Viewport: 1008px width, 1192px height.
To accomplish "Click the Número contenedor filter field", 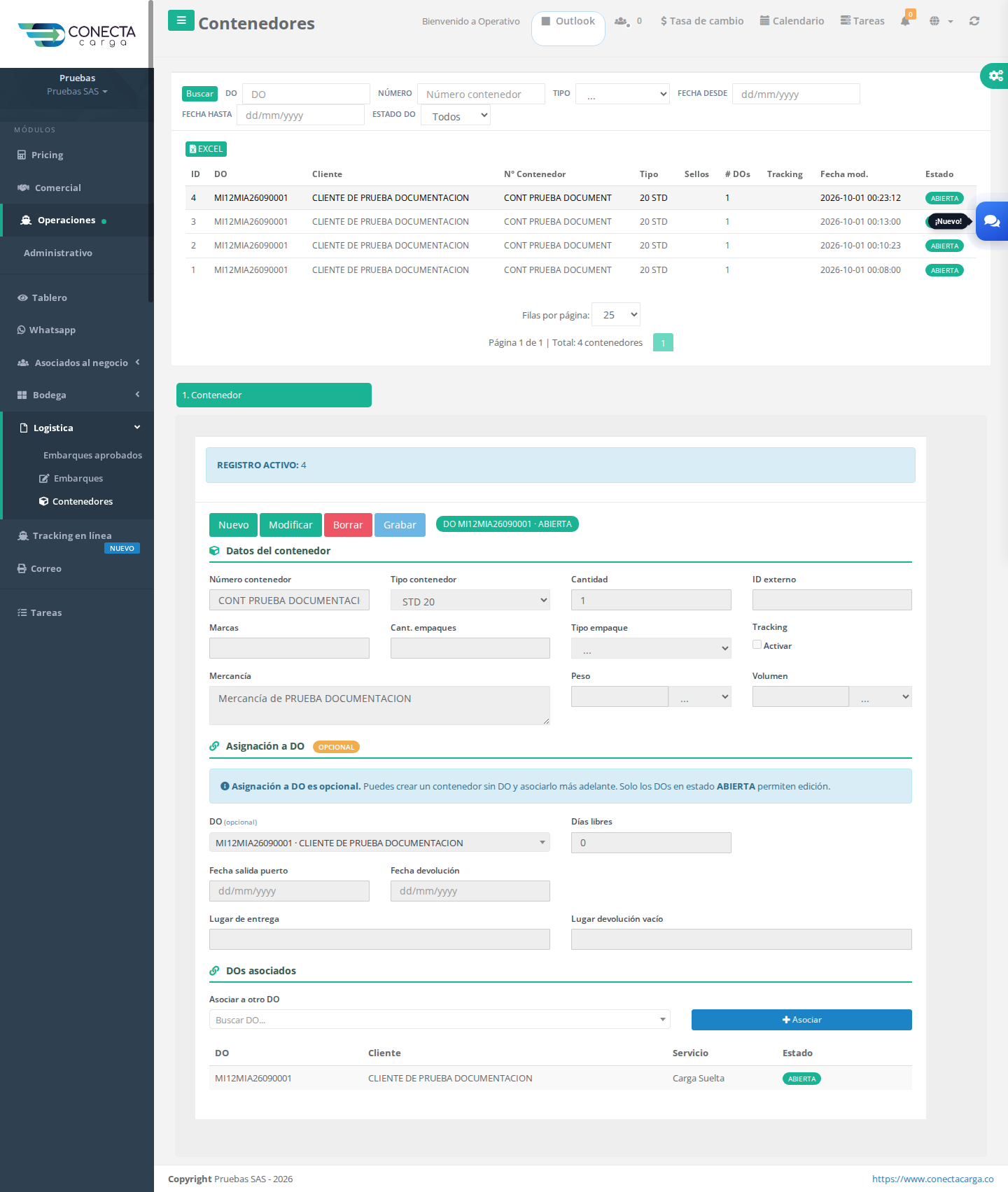I will click(481, 94).
